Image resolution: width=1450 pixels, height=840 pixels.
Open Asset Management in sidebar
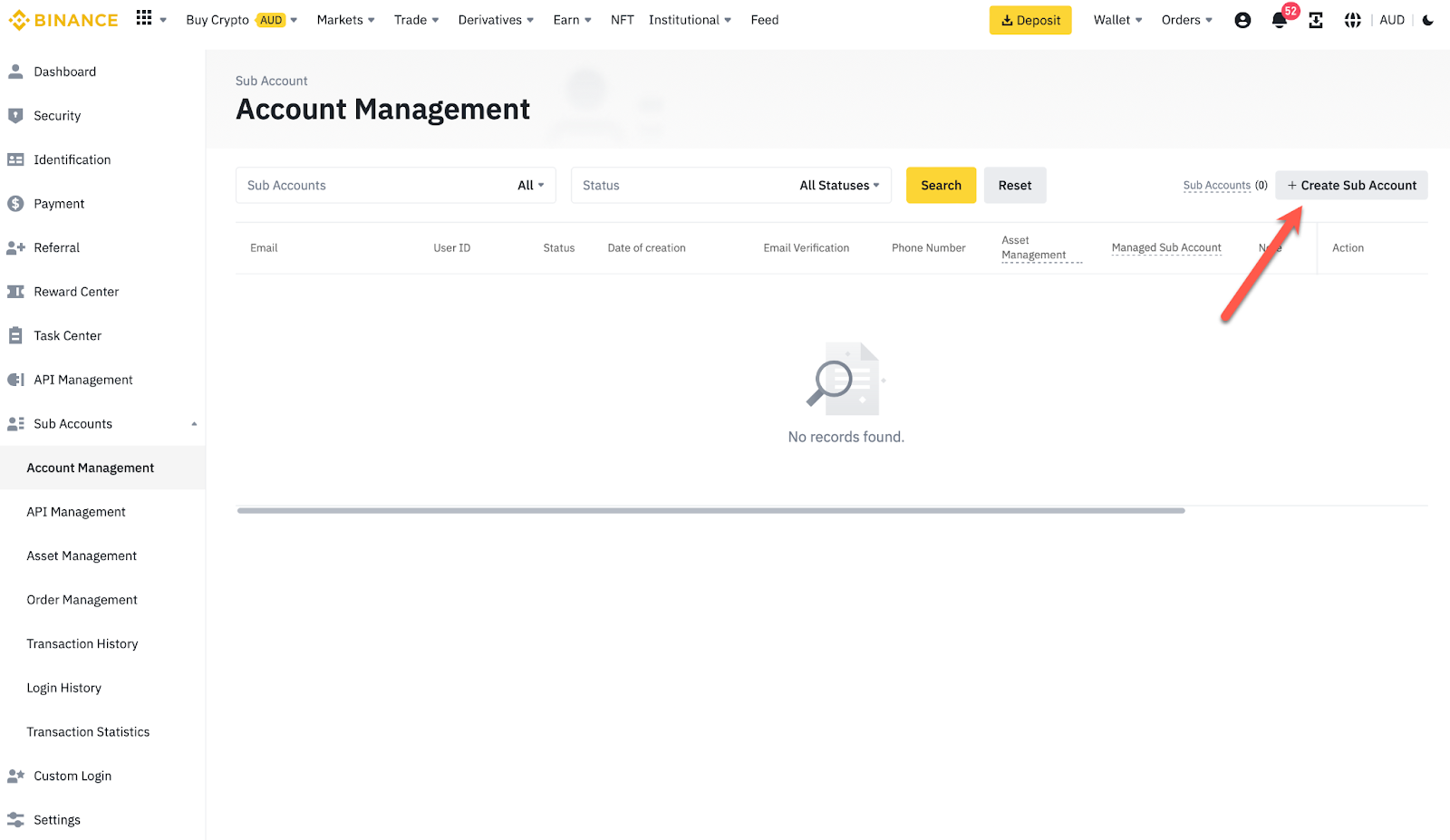coord(82,555)
